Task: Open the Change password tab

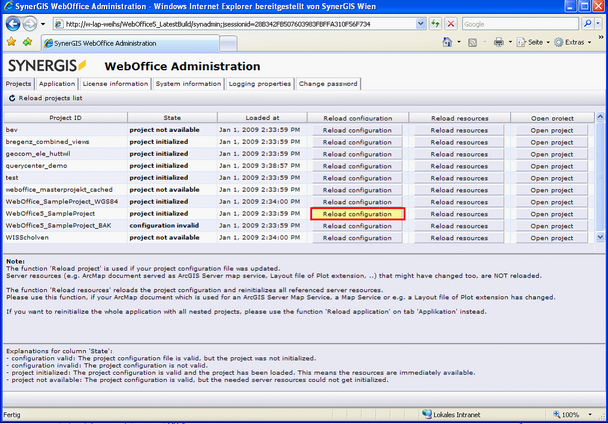Action: [328, 84]
